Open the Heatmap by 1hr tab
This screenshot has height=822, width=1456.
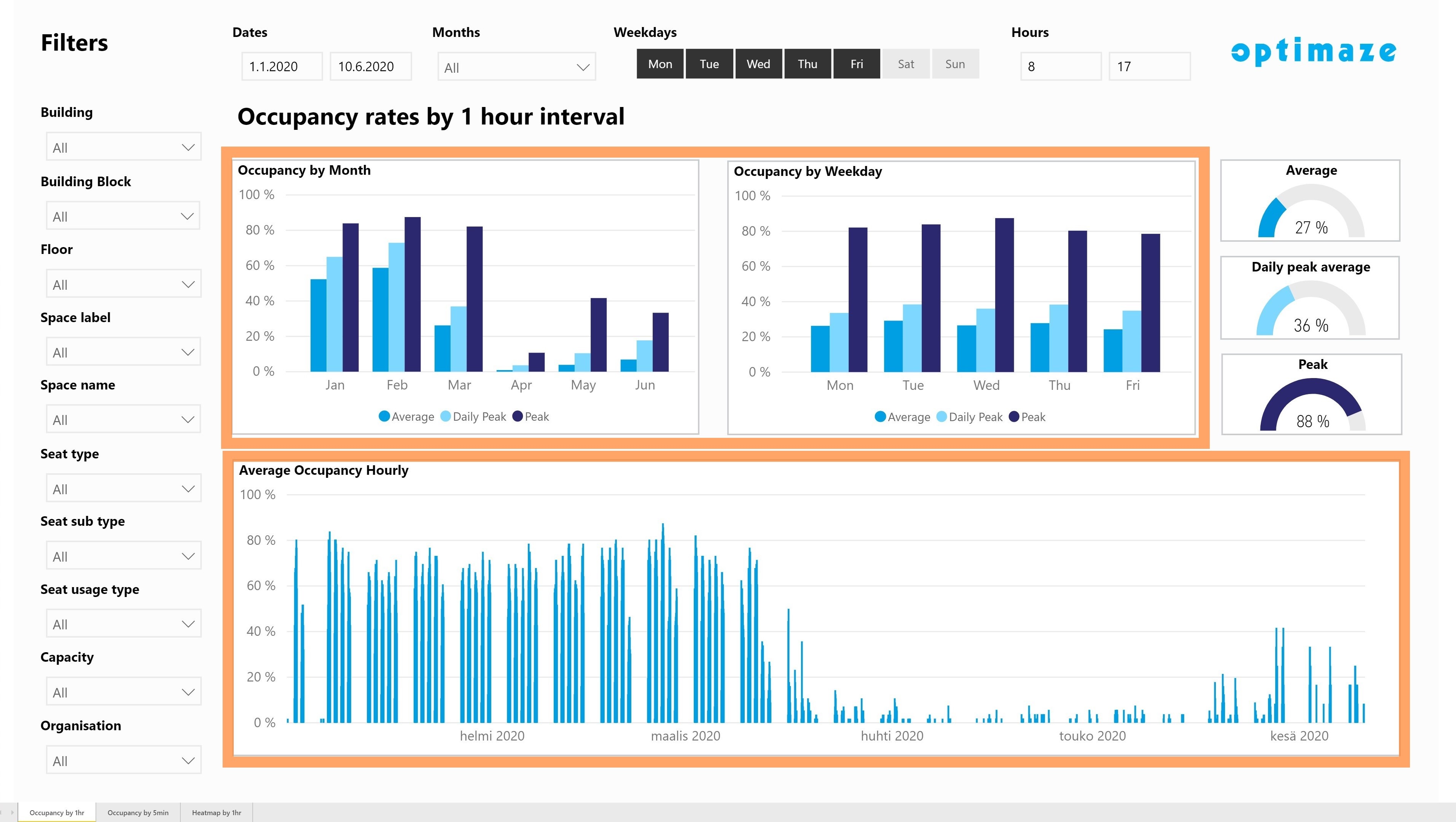coord(217,812)
